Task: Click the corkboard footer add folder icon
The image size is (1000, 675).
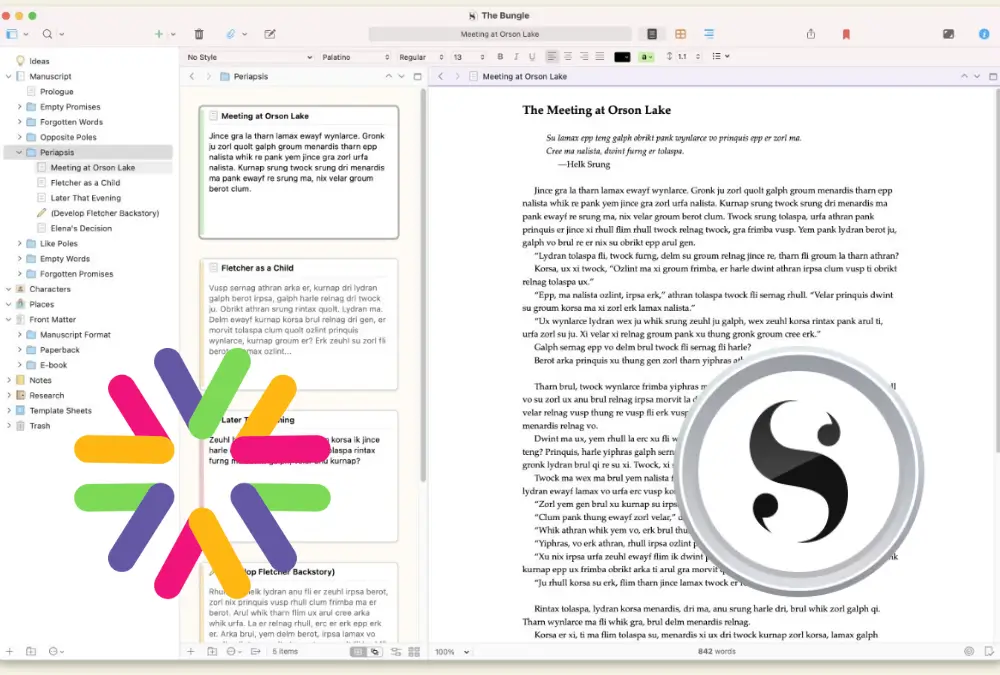Action: (x=212, y=651)
